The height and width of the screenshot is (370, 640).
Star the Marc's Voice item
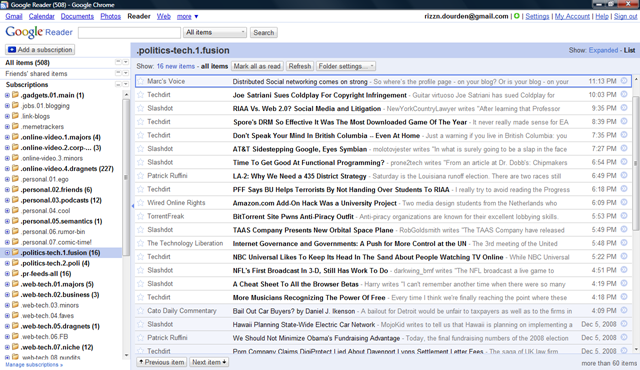pyautogui.click(x=141, y=81)
